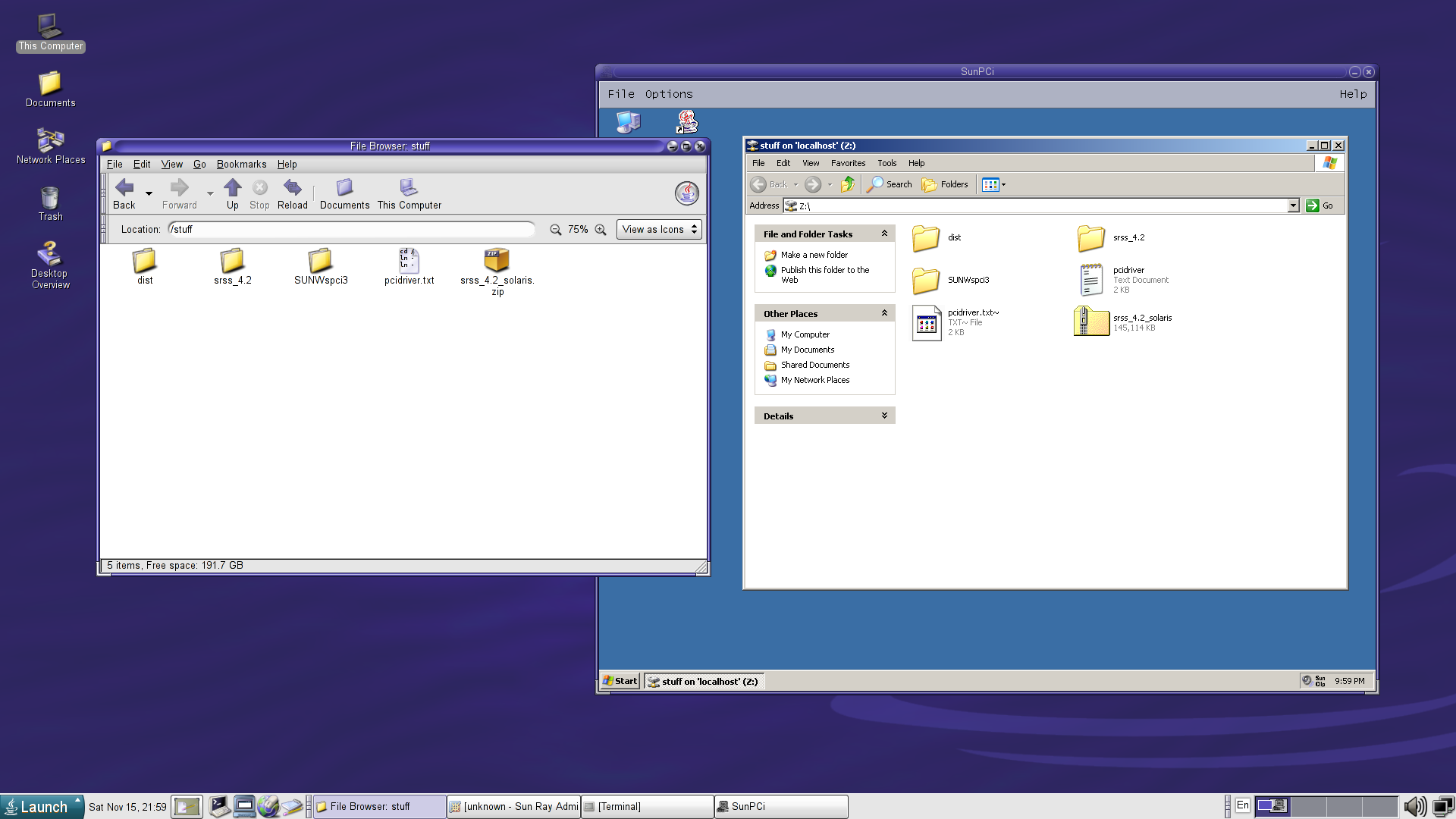Collapse the File and Folder Tasks panel
Viewport: 1456px width, 819px height.
point(884,234)
